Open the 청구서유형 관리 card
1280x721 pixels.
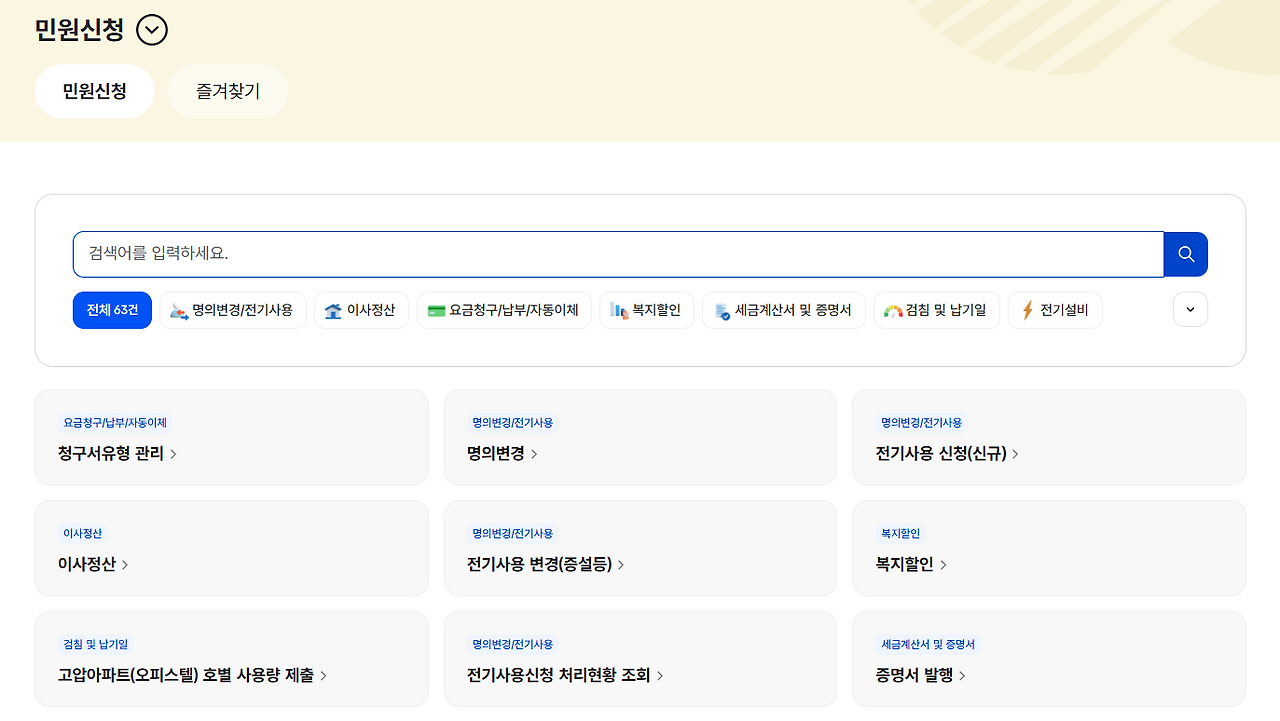(x=232, y=437)
